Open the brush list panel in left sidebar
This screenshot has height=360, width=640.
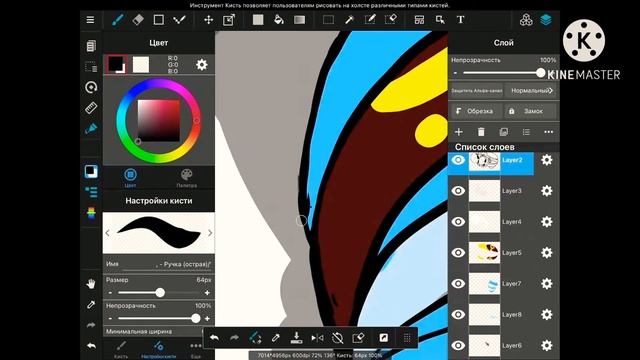pos(91,192)
